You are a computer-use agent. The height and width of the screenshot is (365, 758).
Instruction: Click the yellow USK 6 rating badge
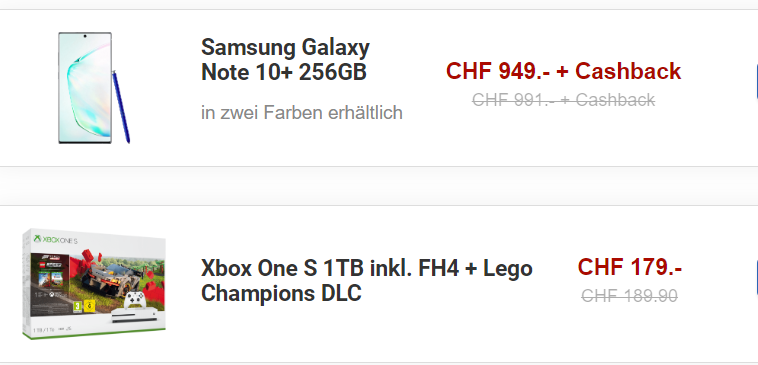pos(88,306)
